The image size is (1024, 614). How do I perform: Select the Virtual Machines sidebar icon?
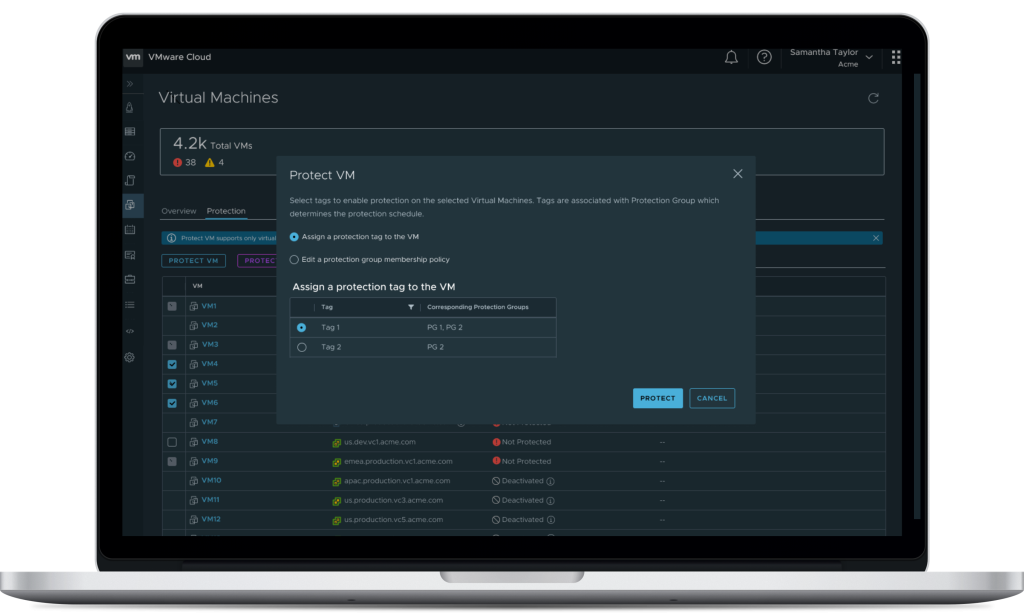tap(131, 205)
